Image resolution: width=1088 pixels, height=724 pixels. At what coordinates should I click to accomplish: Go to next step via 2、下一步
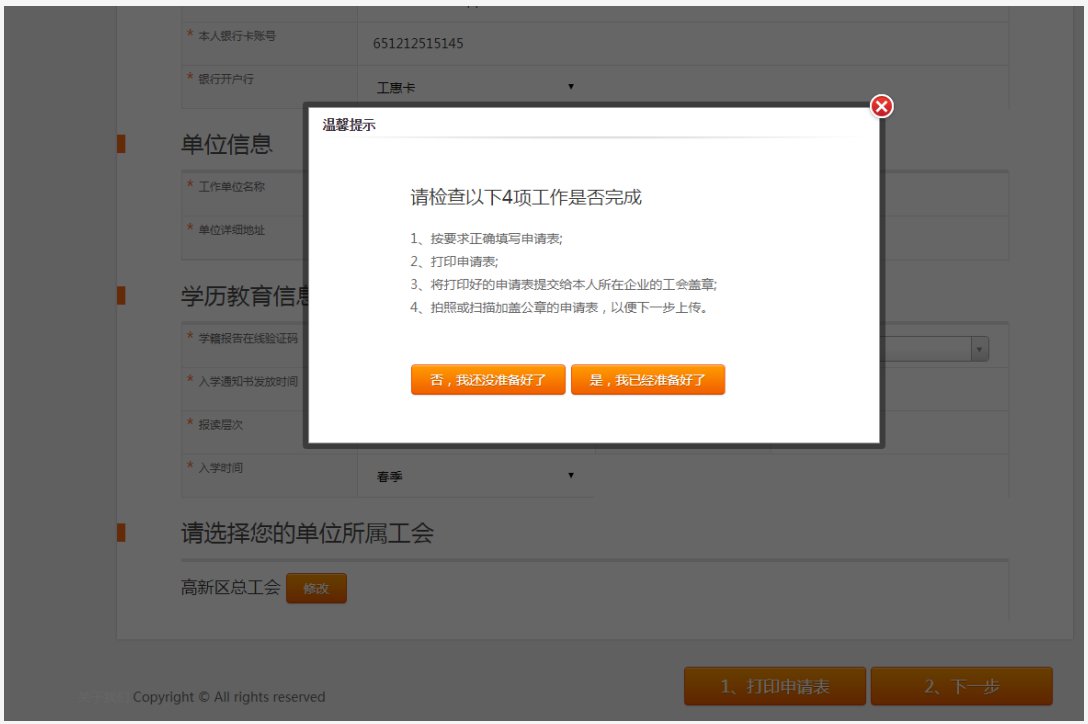(x=961, y=687)
